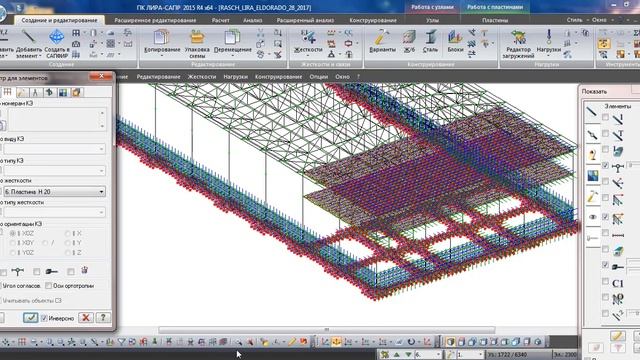Select the nodes tab in Показать panel

[592, 134]
